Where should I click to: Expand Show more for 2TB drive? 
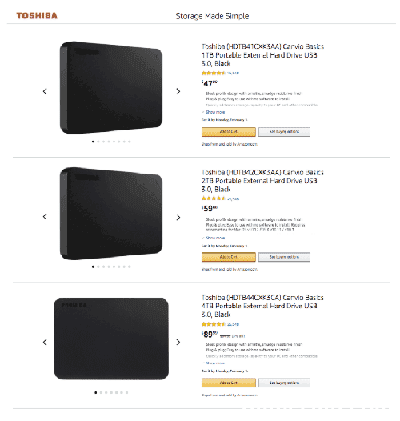click(214, 238)
